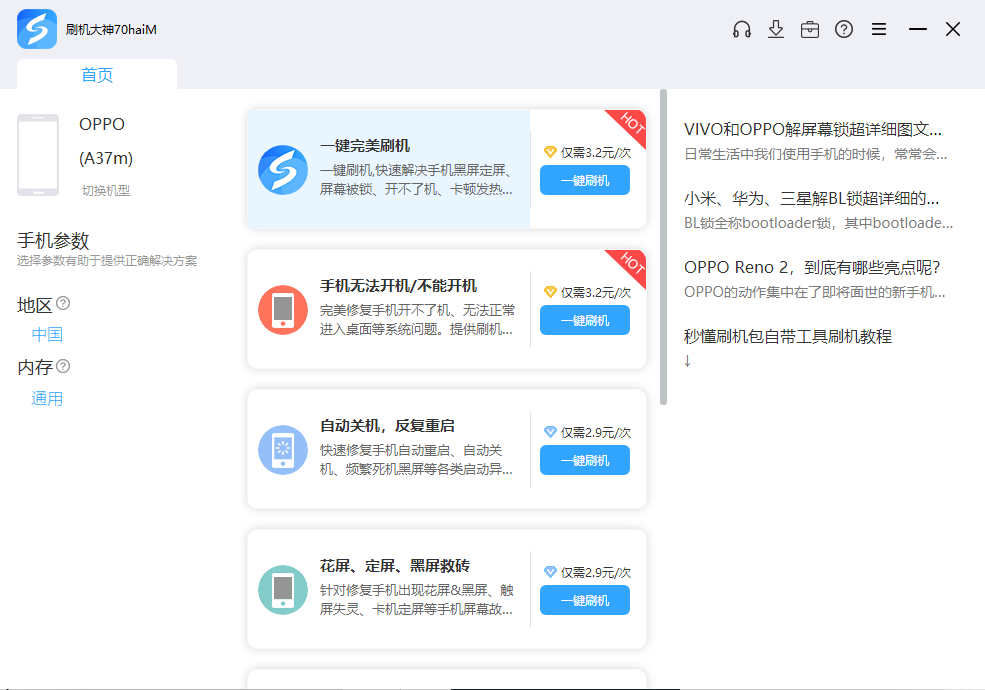
Task: Open the download manager icon
Action: [776, 29]
